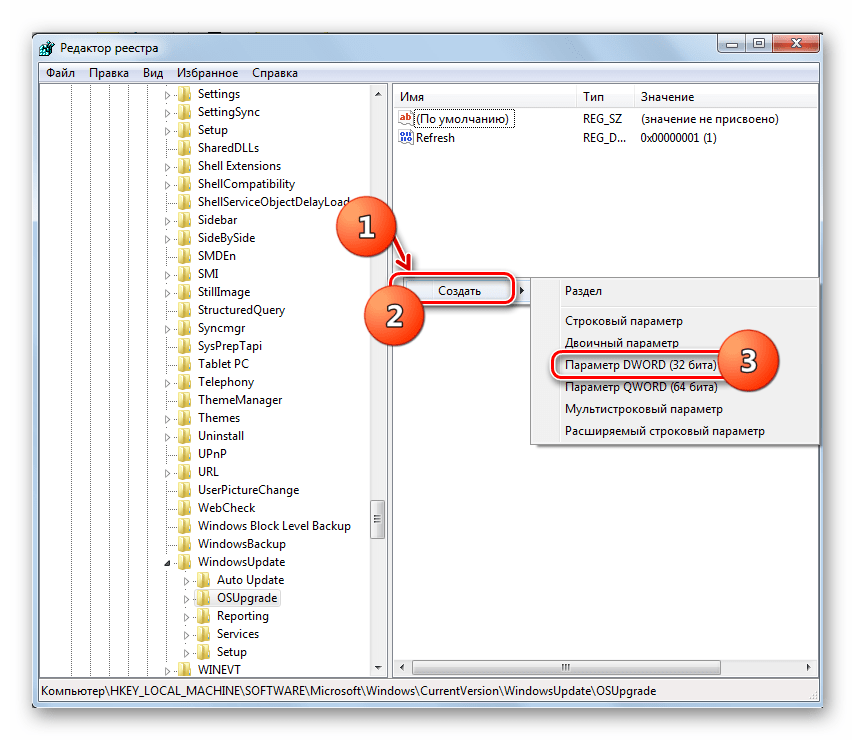Expand the WINEVT tree node

tap(167, 670)
